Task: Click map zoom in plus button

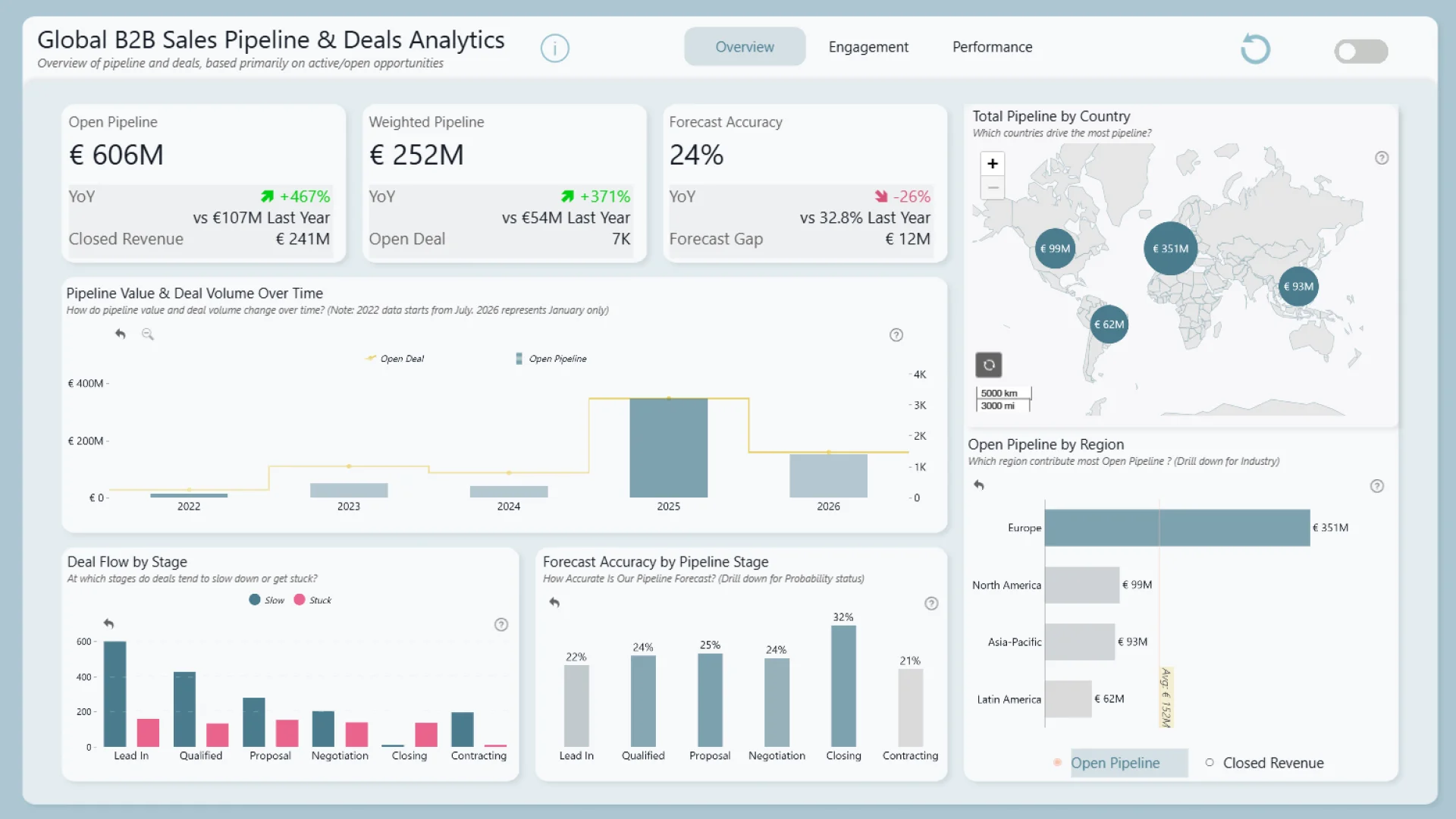Action: click(992, 164)
